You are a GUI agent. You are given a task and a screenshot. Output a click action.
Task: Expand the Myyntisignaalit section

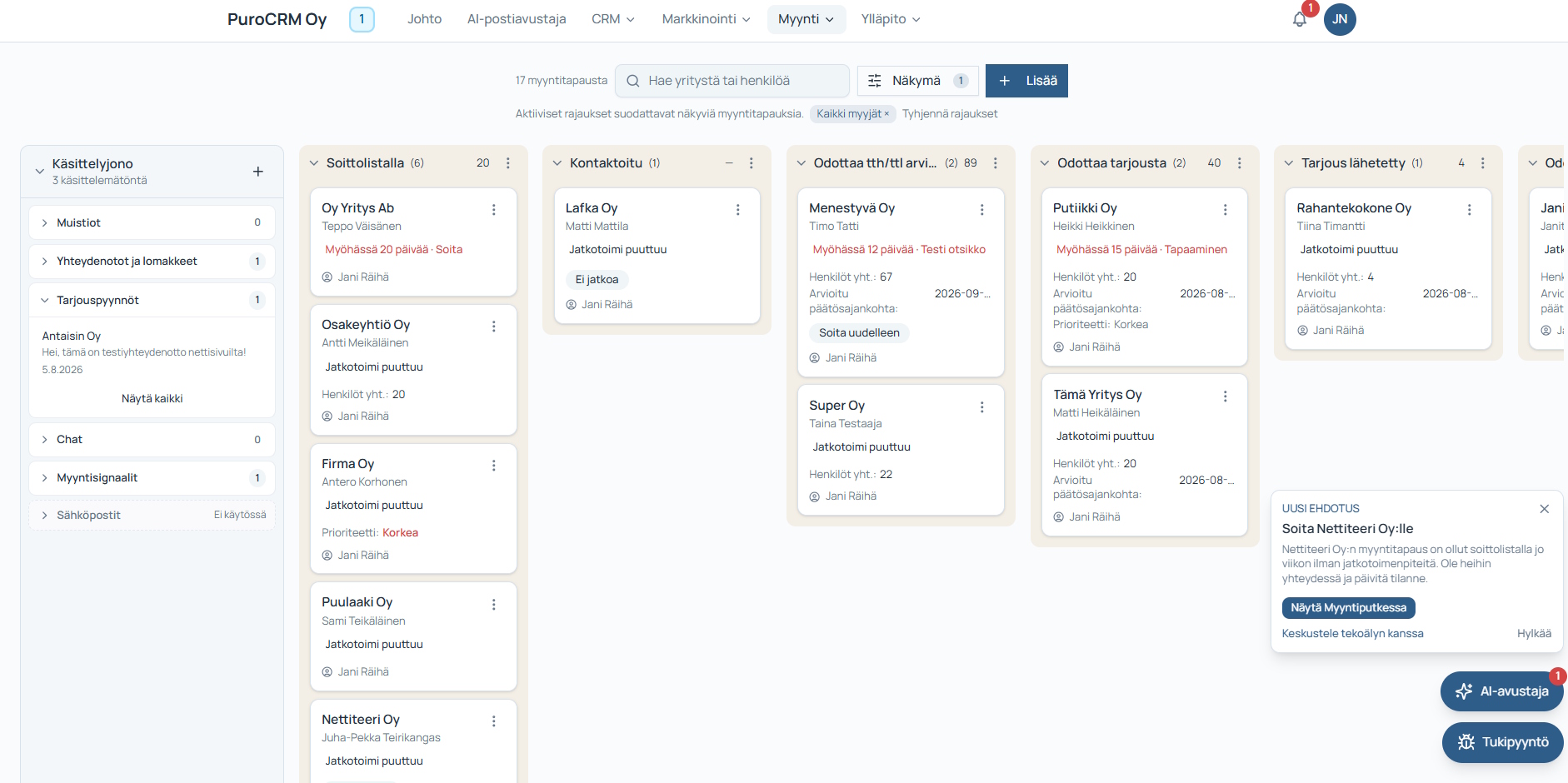[152, 478]
